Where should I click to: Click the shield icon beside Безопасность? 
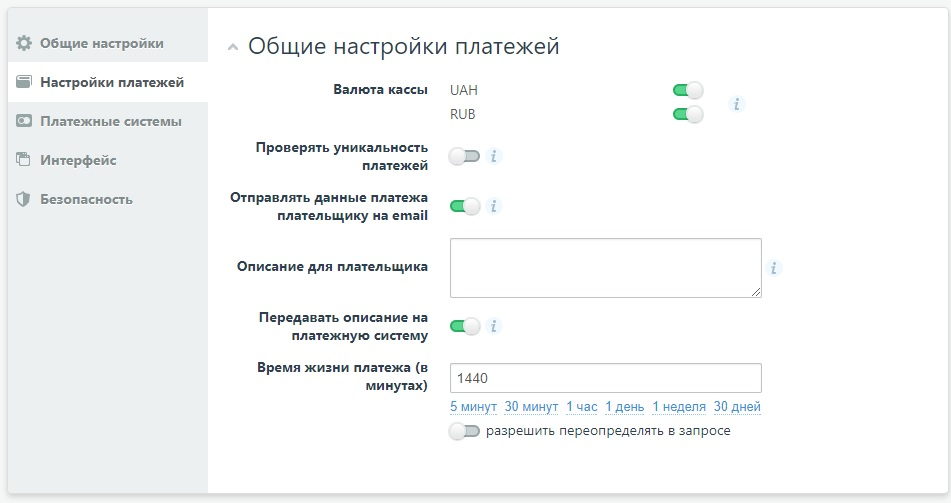point(24,199)
